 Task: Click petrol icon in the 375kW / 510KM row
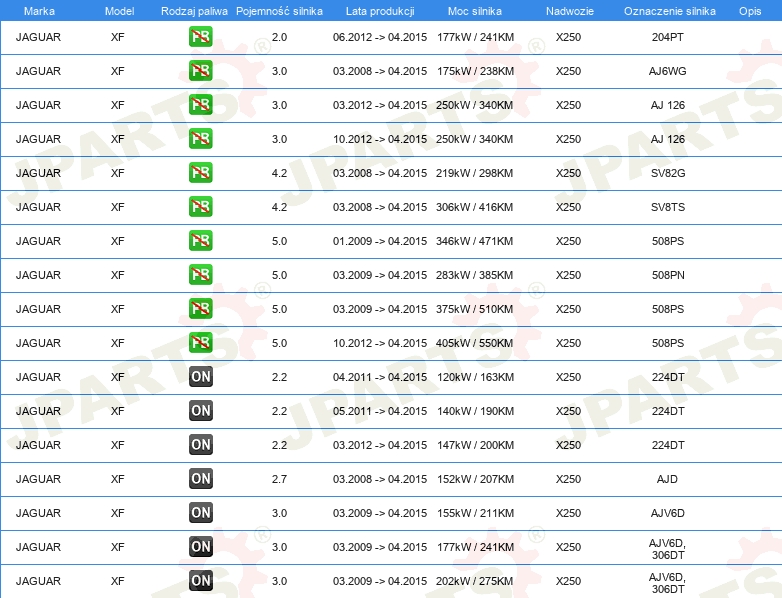click(200, 308)
